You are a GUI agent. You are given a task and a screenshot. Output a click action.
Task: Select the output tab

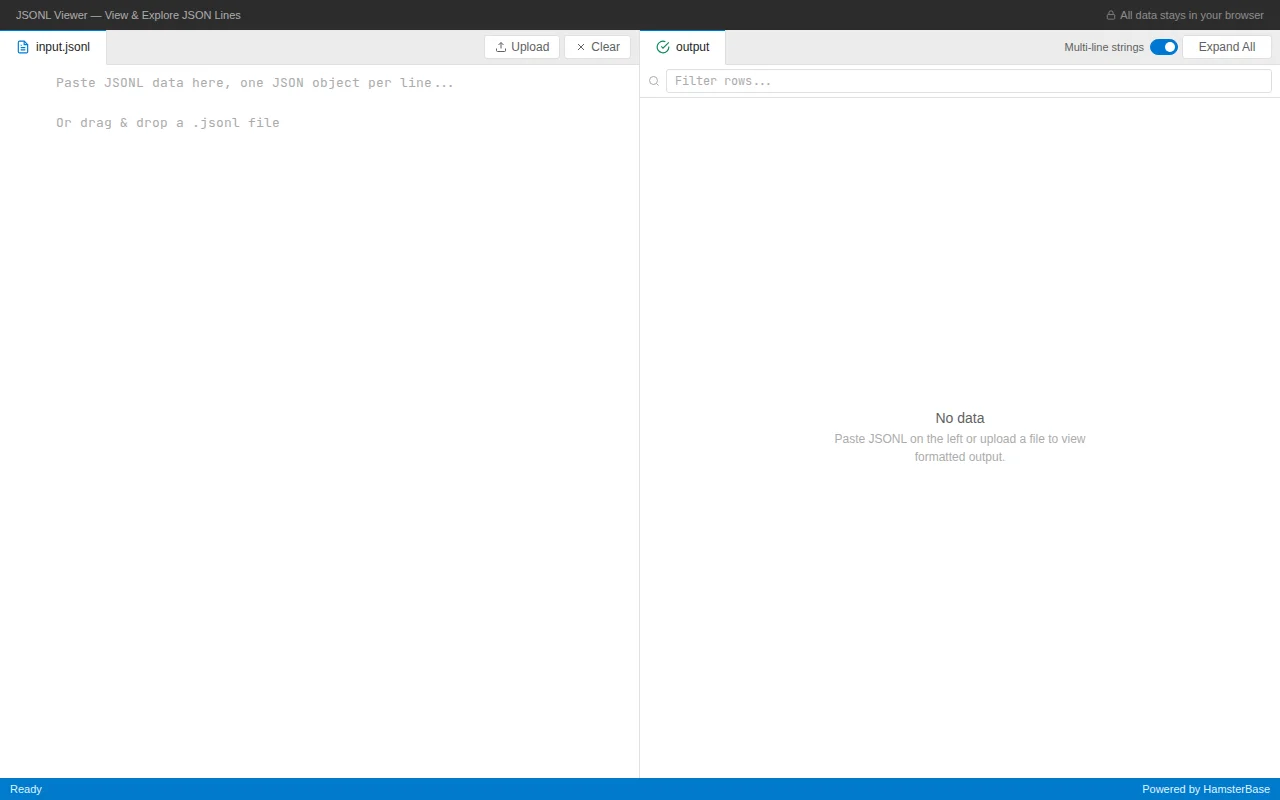pyautogui.click(x=682, y=47)
